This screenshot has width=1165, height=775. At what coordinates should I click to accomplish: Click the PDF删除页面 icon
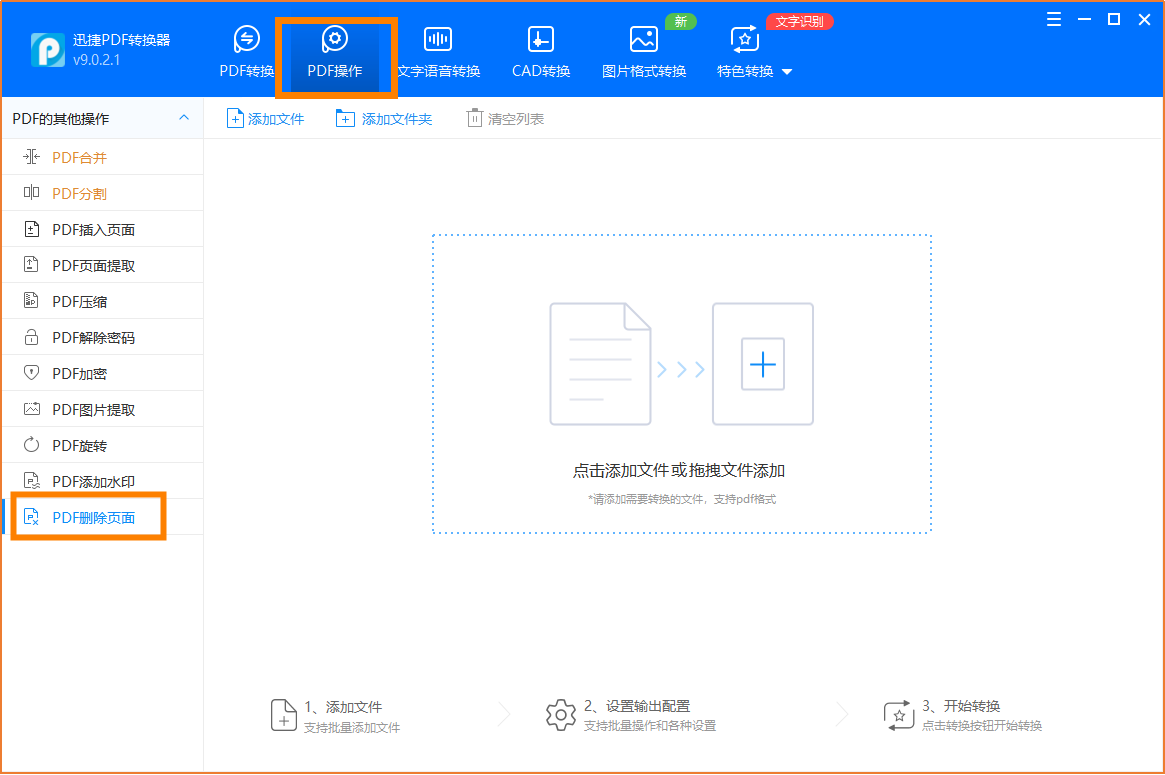pyautogui.click(x=31, y=517)
